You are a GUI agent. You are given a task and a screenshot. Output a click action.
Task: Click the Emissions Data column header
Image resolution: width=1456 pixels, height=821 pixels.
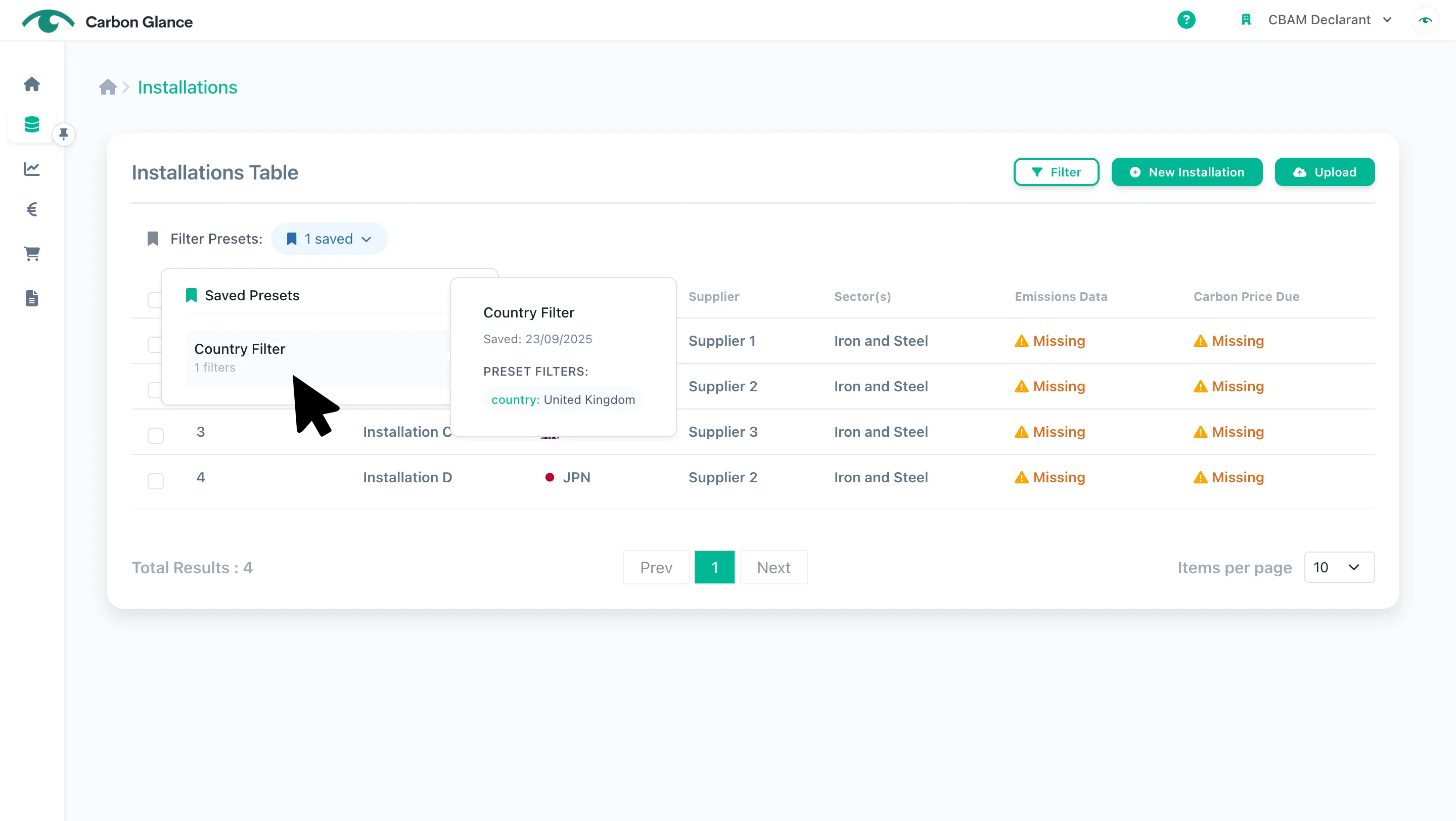coord(1060,296)
